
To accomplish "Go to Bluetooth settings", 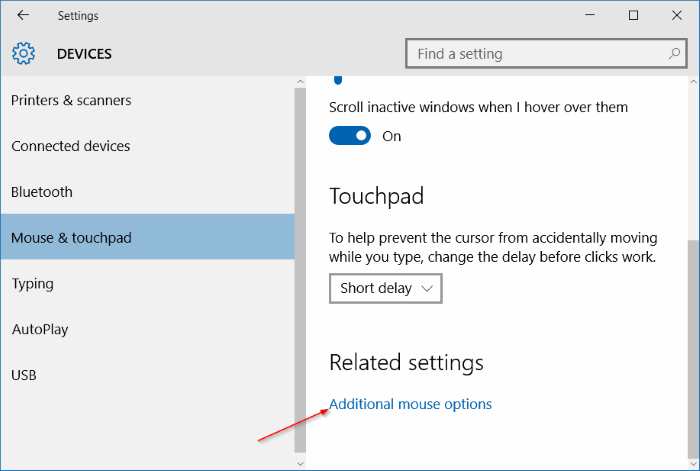I will [x=42, y=192].
